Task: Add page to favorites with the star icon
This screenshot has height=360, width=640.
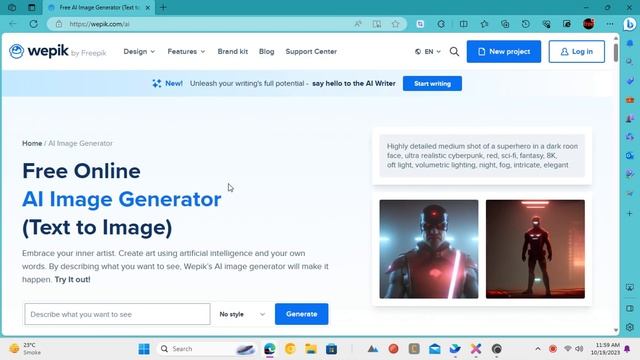Action: coord(396,24)
